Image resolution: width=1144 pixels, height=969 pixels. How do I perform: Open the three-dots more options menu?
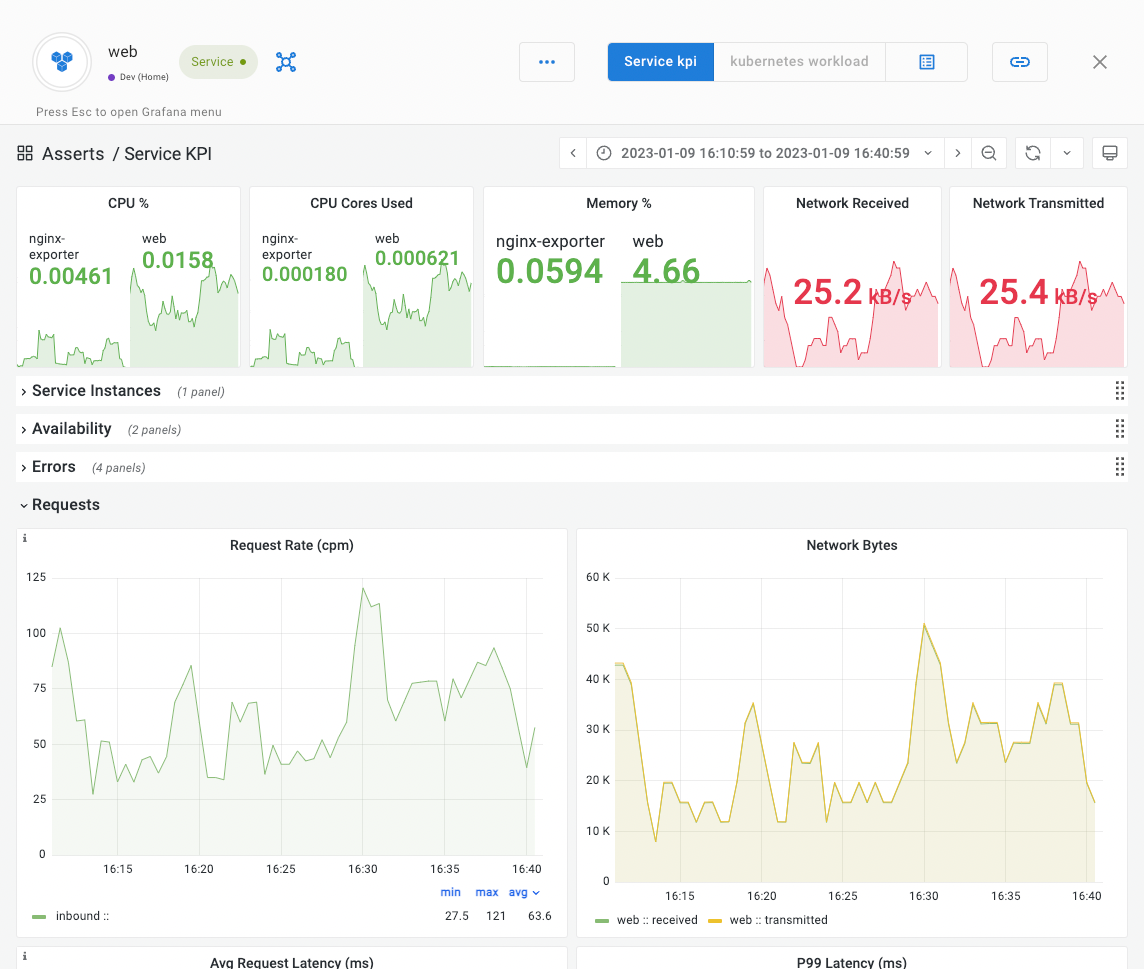pyautogui.click(x=546, y=62)
